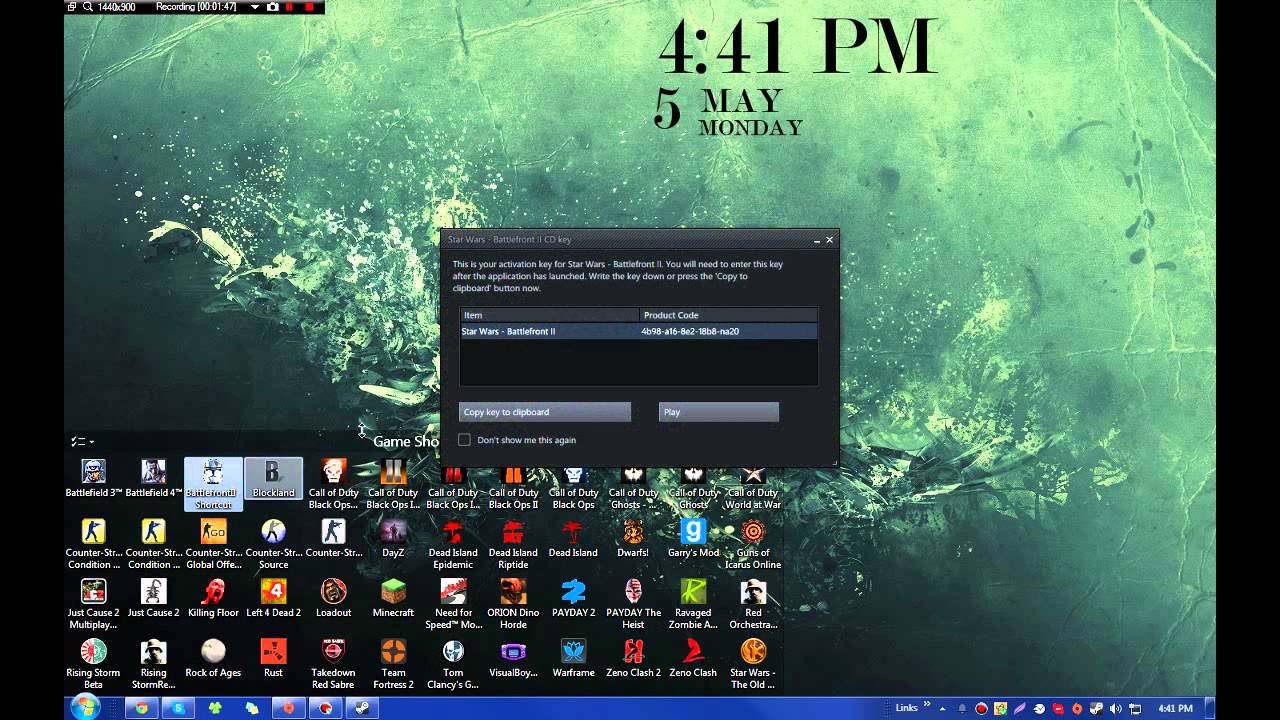Open the Zeno Clash 2 icon
1280x720 pixels.
[633, 658]
